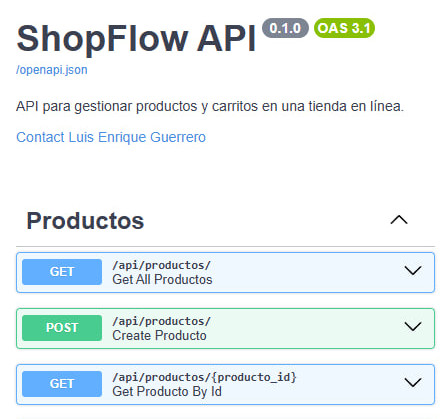Click the Get Producto By Id summary text
This screenshot has height=419, width=444.
(x=167, y=391)
